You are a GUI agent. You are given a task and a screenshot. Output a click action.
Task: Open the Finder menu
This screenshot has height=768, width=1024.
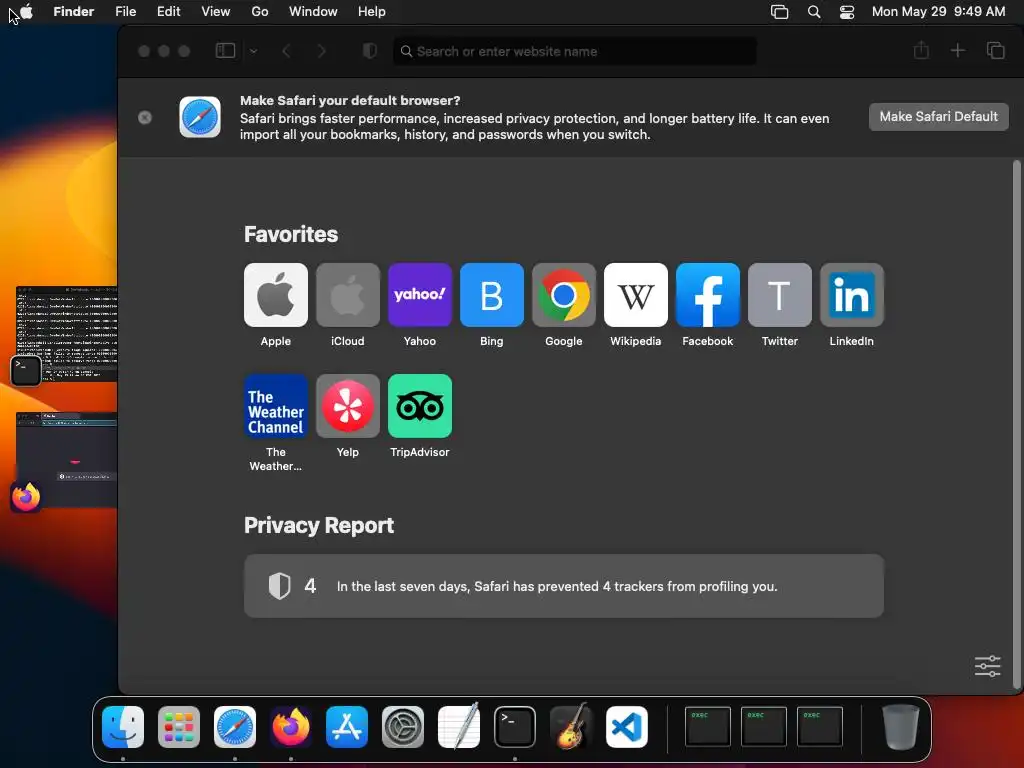click(74, 12)
